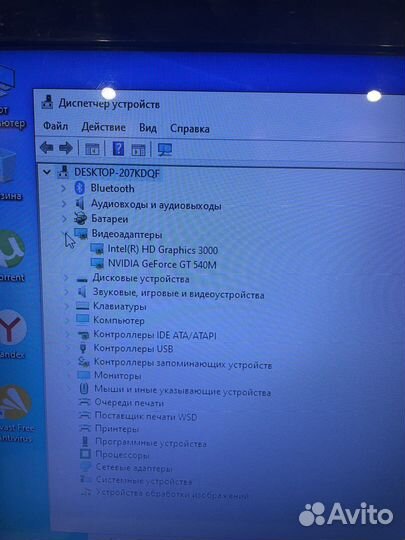Image resolution: width=405 pixels, height=540 pixels.
Task: Click the Батареи battery icon
Action: 81,218
